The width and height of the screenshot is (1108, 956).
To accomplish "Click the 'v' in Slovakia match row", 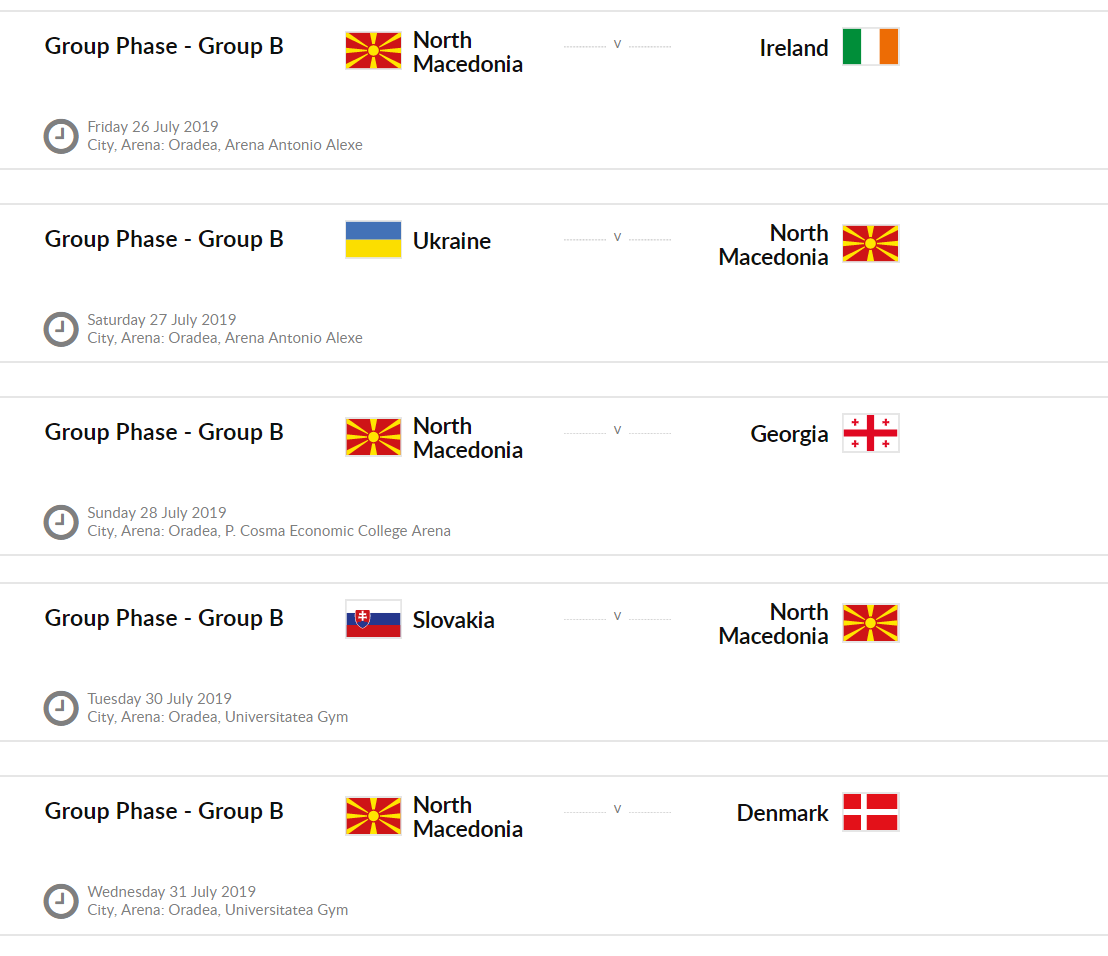I will (617, 616).
